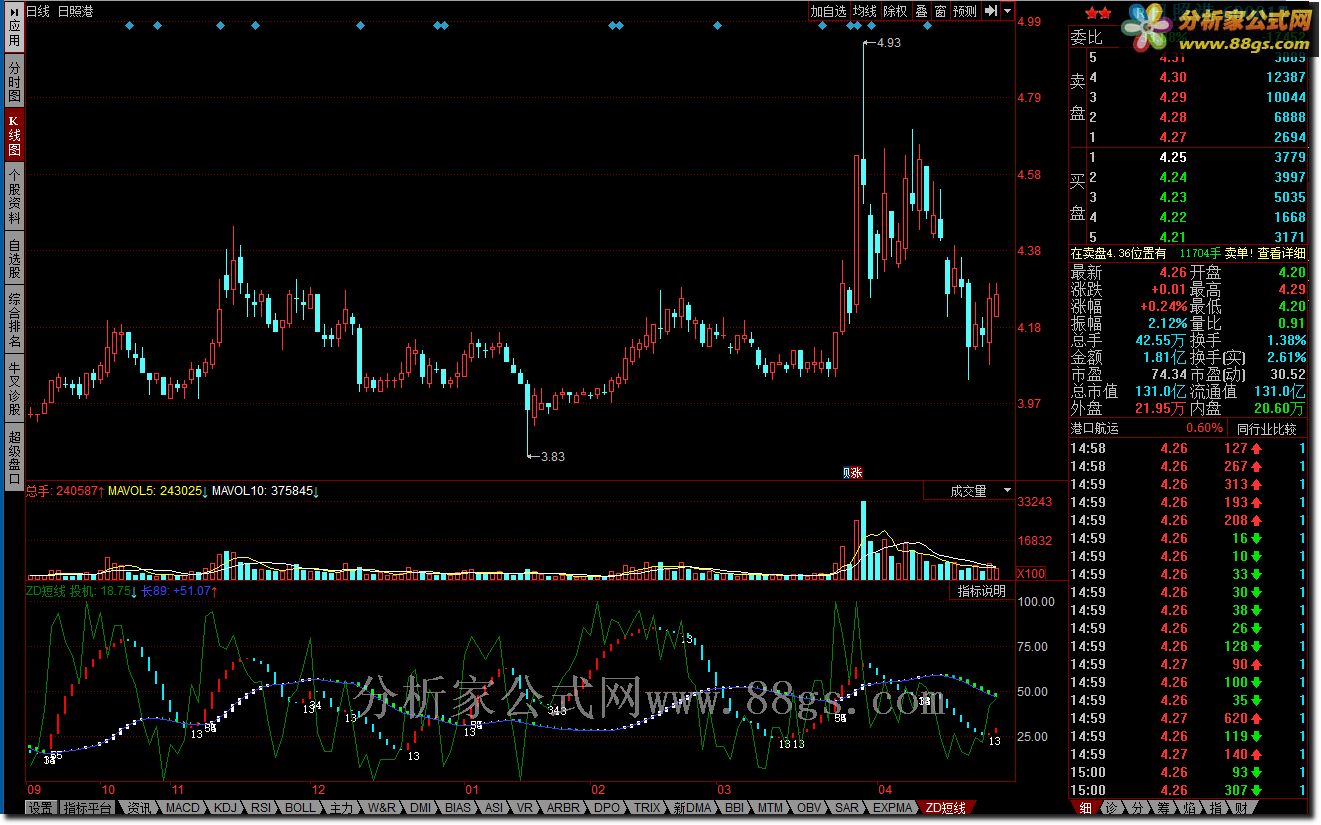This screenshot has width=1321, height=825.
Task: Switch to the ARBR indicator tab
Action: coord(564,807)
